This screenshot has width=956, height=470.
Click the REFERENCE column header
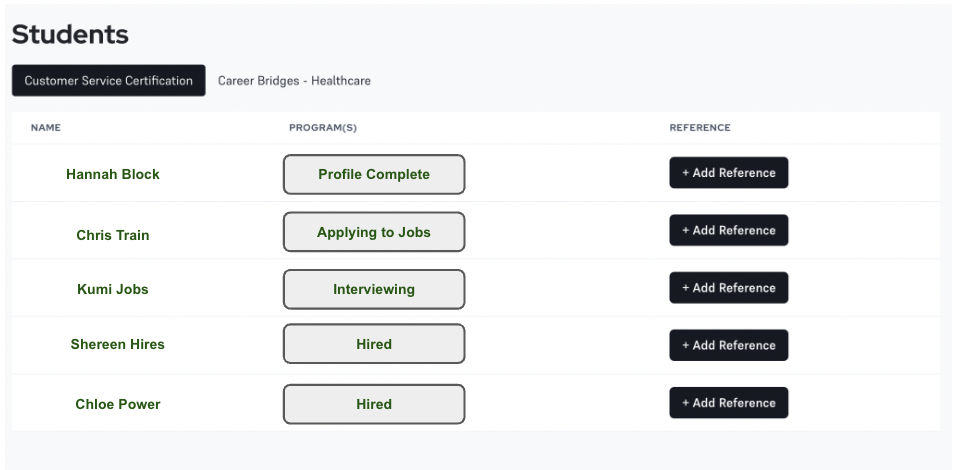[700, 128]
